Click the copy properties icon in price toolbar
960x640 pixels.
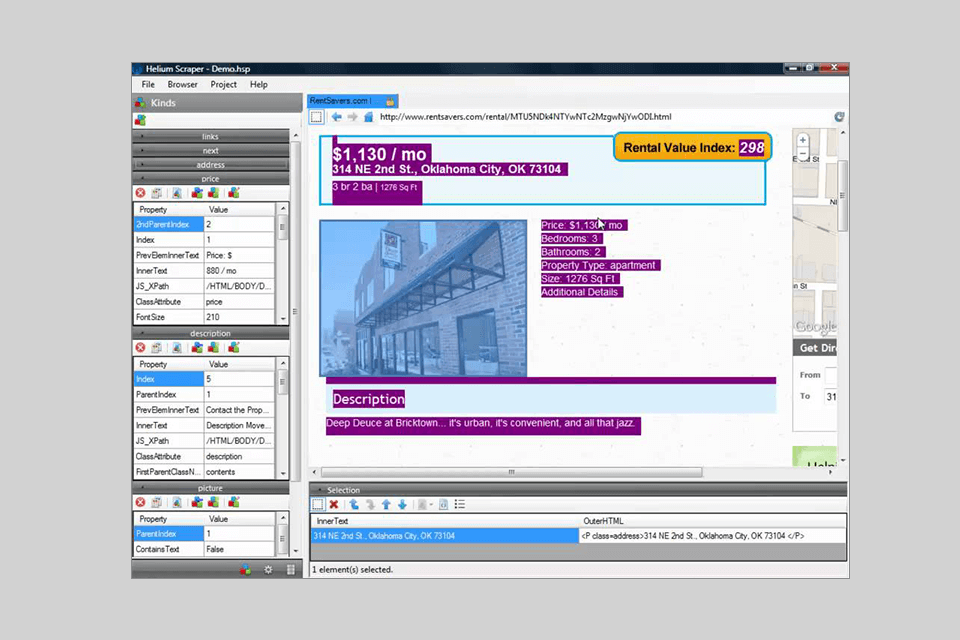(x=157, y=193)
